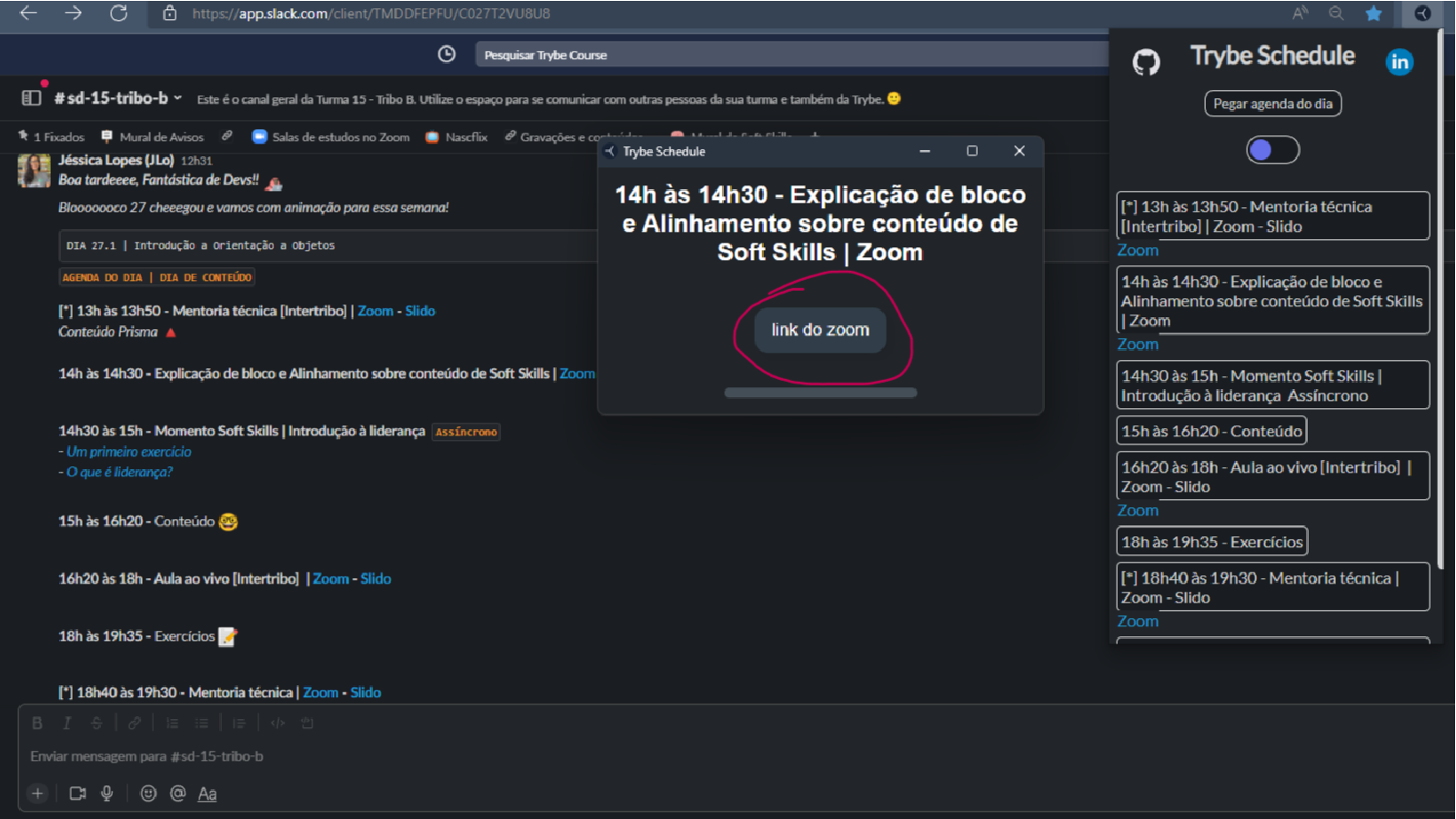Screen dimensions: 1456x819
Task: Click Zoom link under 16h20 Aula ao vivo panel item
Action: (x=1138, y=511)
